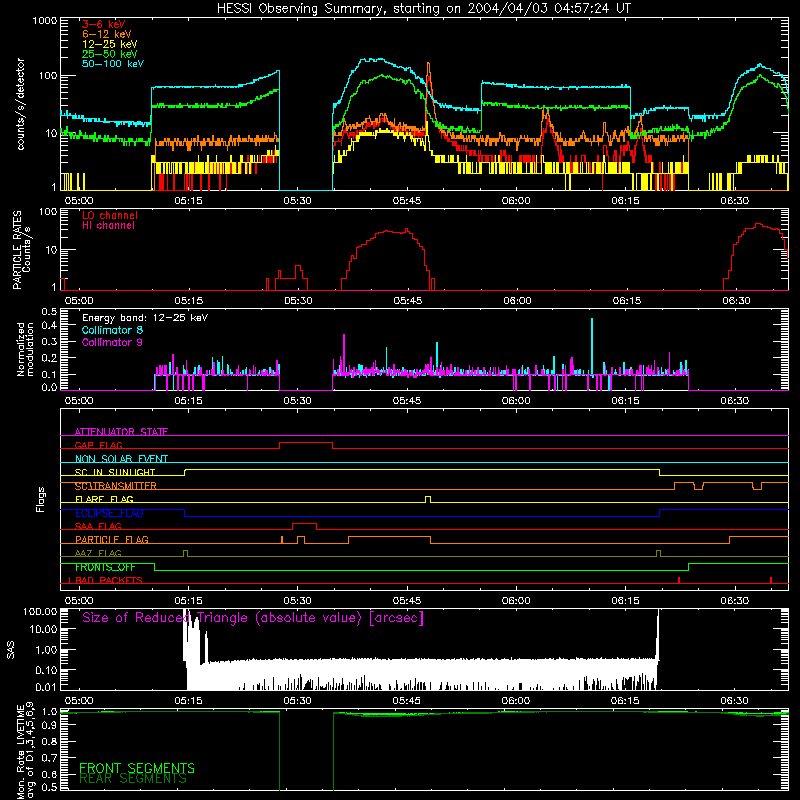
Task: Click the SC_IN_SUNLIGHT flag label
Action: point(115,472)
